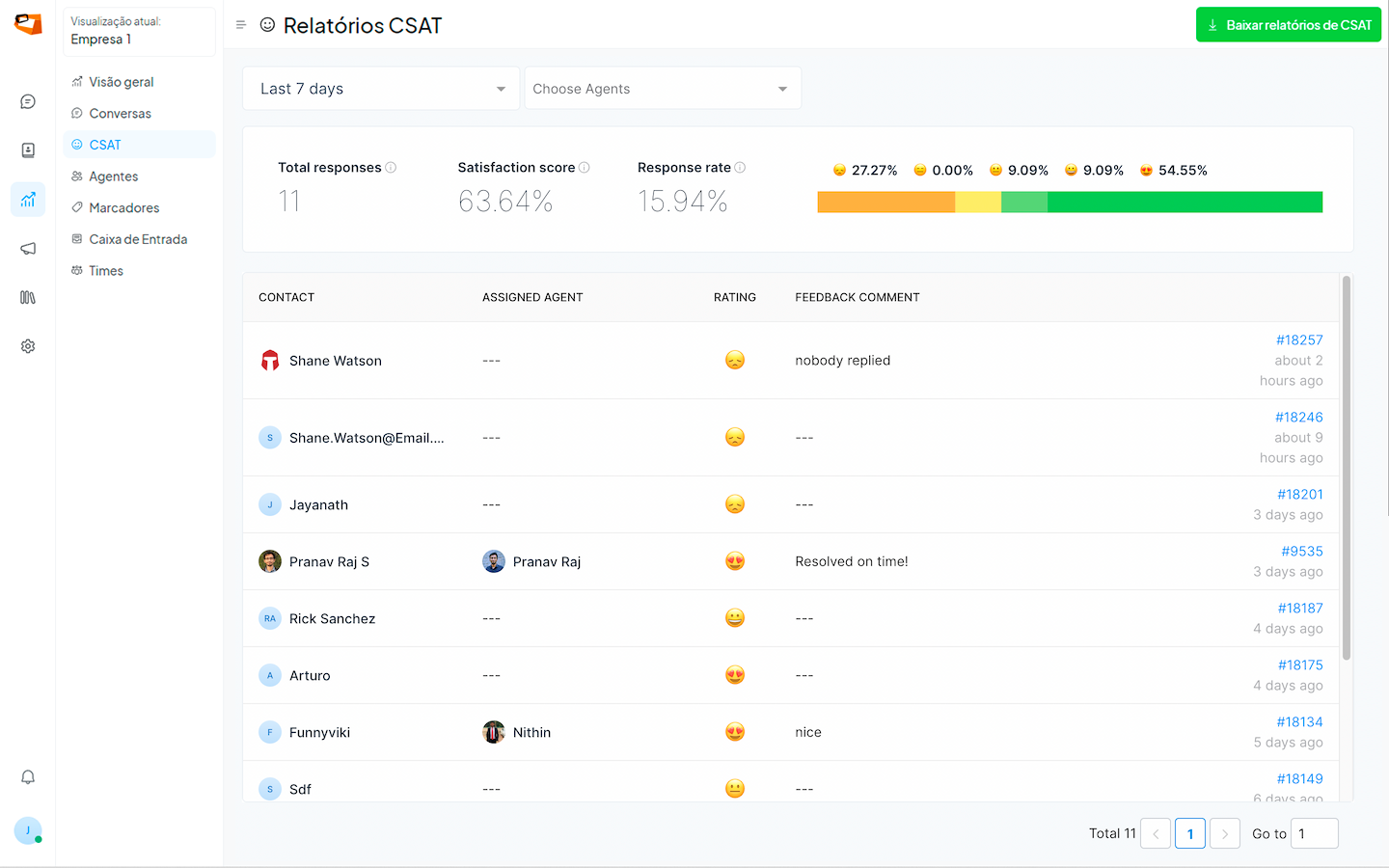1389x868 pixels.
Task: Open help center library icon
Action: coord(28,298)
